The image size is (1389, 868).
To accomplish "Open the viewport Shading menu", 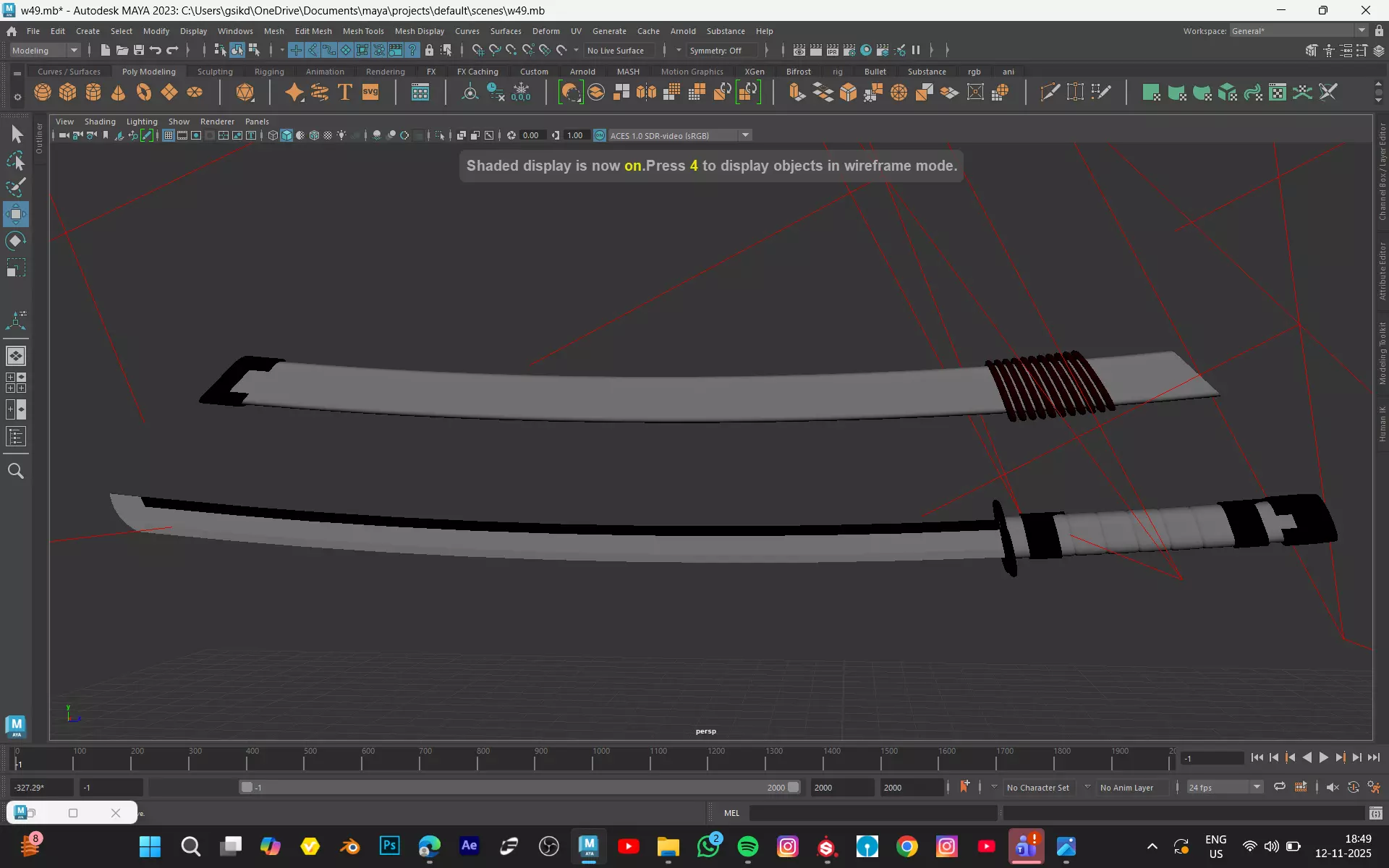I will coord(100,122).
